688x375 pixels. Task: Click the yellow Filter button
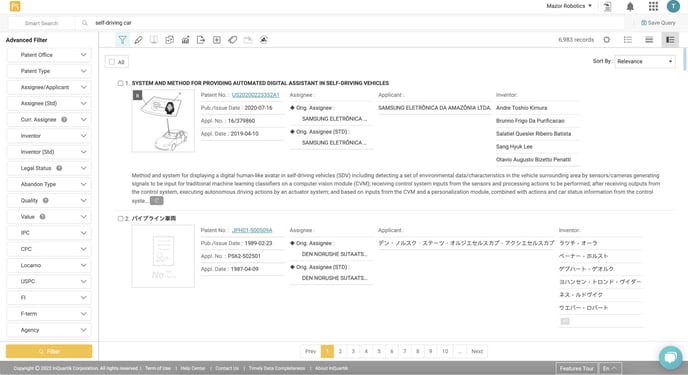(49, 351)
